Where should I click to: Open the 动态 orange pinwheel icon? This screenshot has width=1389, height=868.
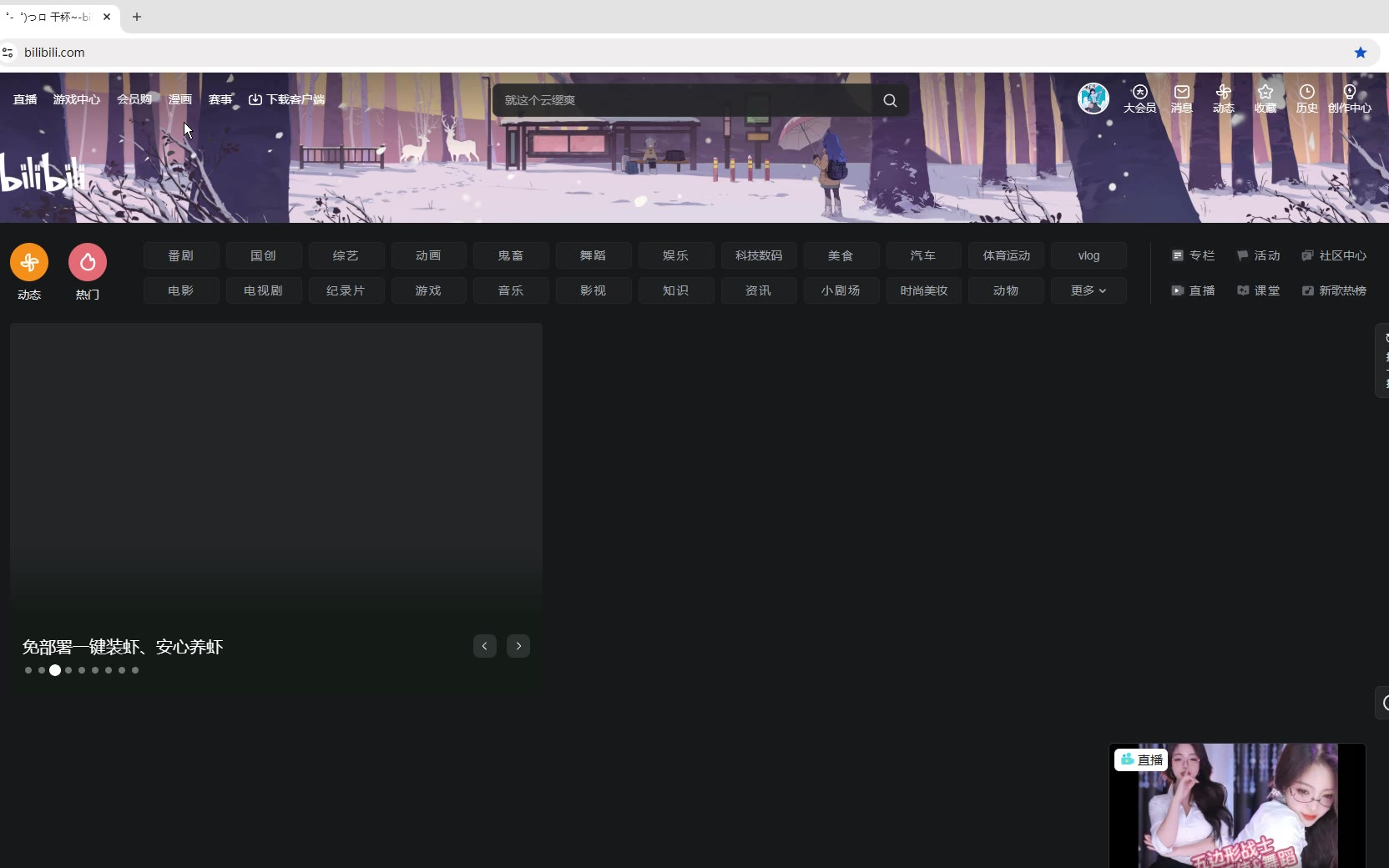pos(29,263)
